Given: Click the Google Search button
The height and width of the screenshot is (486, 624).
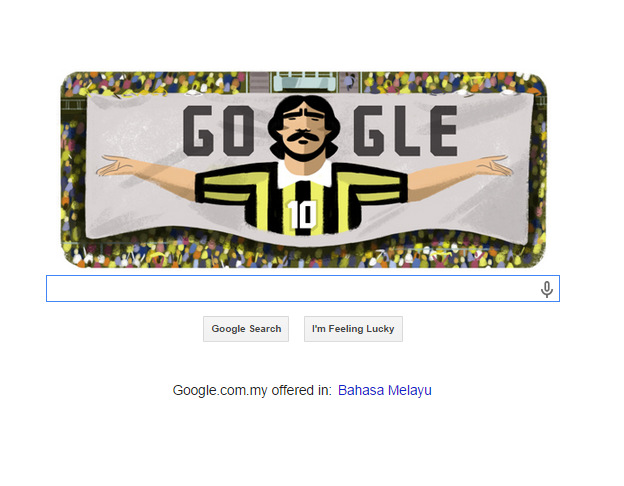Looking at the screenshot, I should (x=246, y=329).
